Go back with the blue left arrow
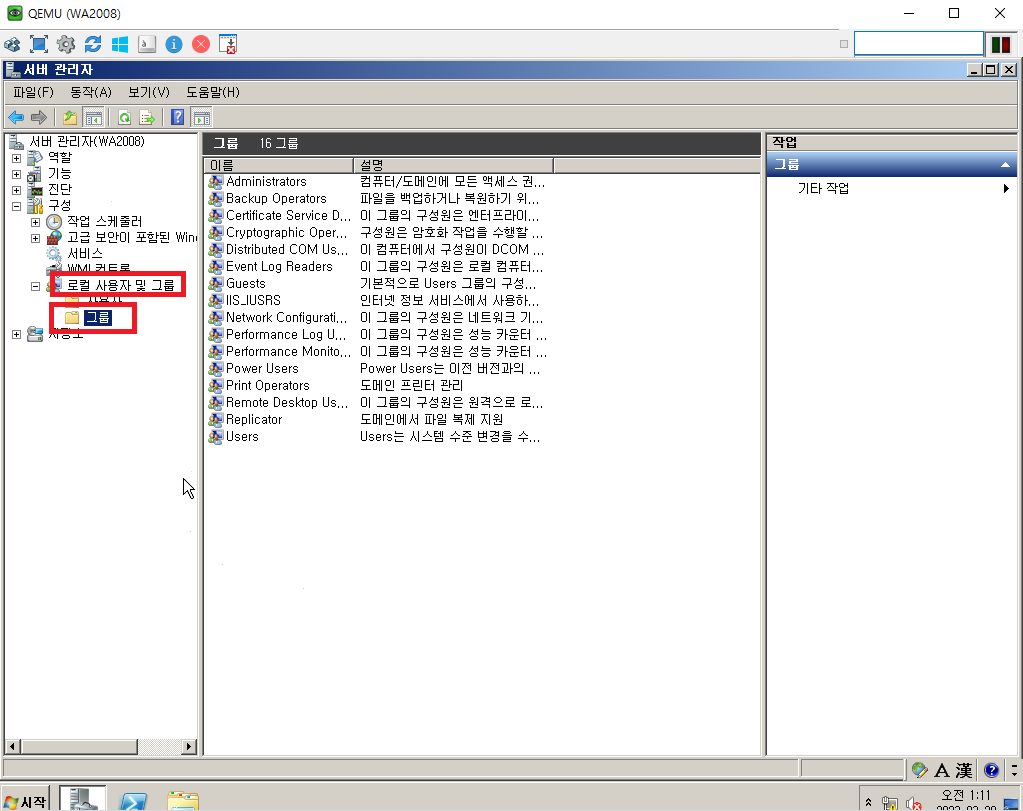Image resolution: width=1023 pixels, height=811 pixels. click(x=16, y=117)
